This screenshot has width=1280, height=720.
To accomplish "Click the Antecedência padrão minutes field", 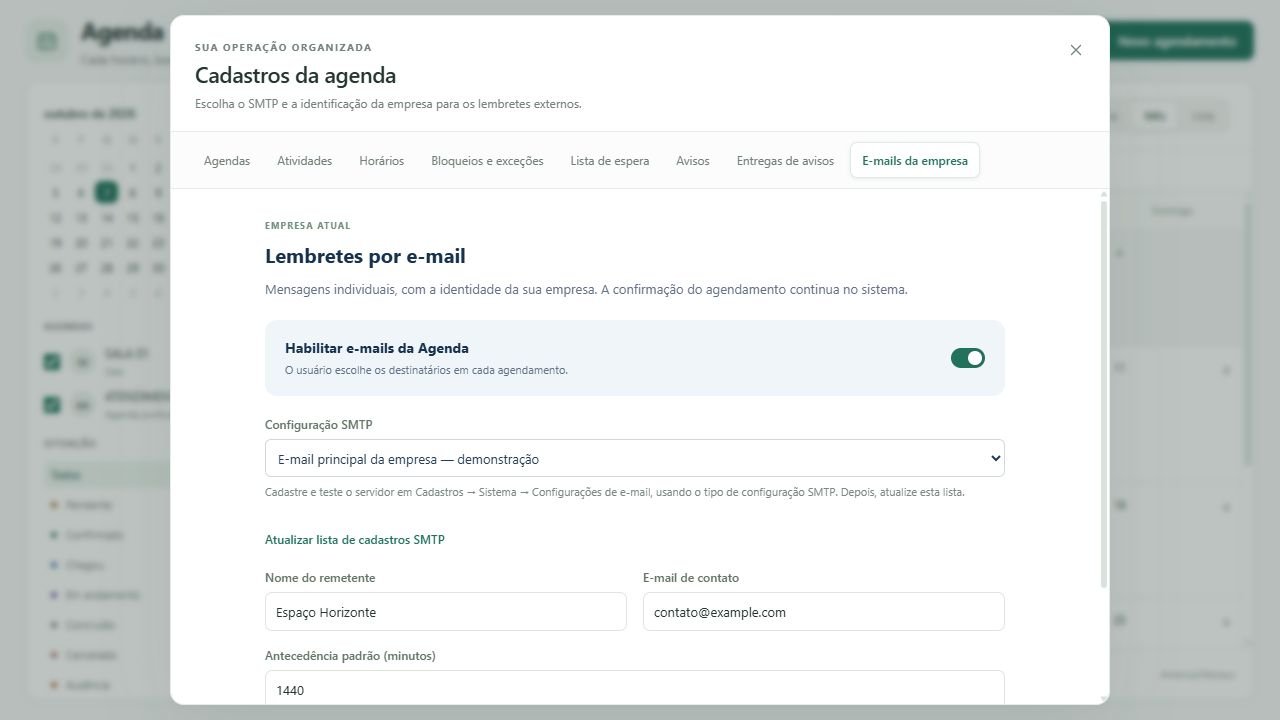I will click(x=635, y=688).
